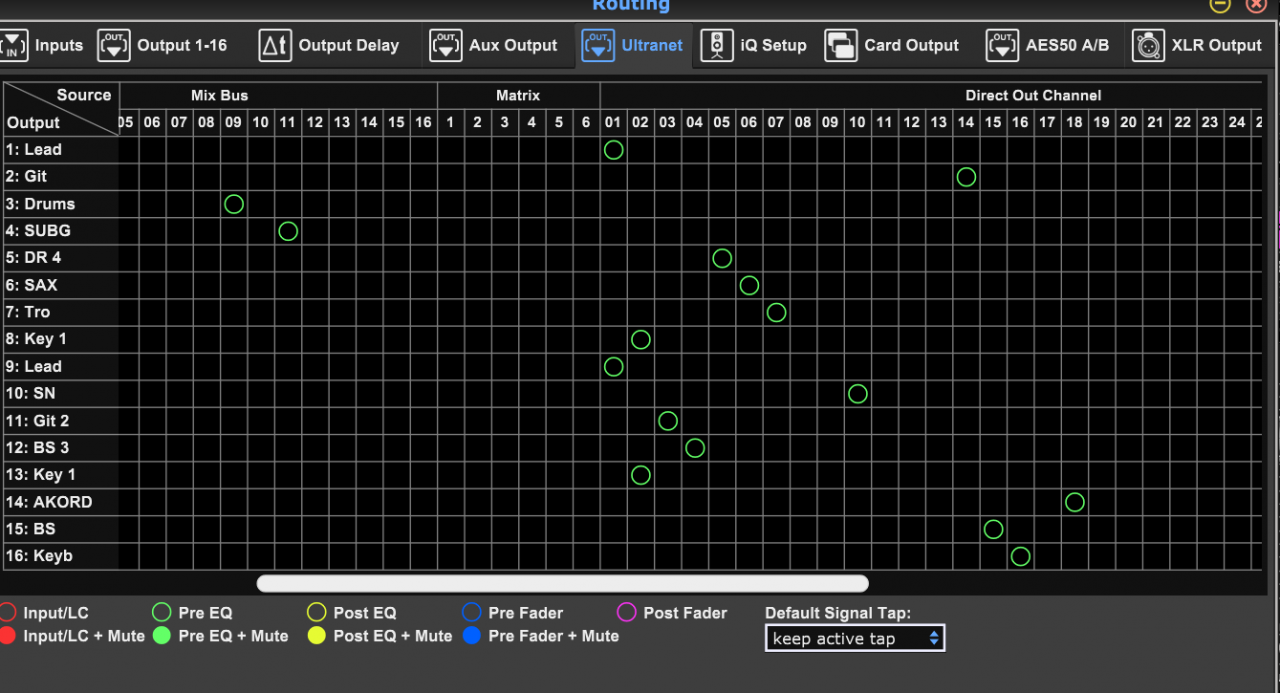Click the Matrix group header
This screenshot has height=693, width=1280.
[518, 96]
